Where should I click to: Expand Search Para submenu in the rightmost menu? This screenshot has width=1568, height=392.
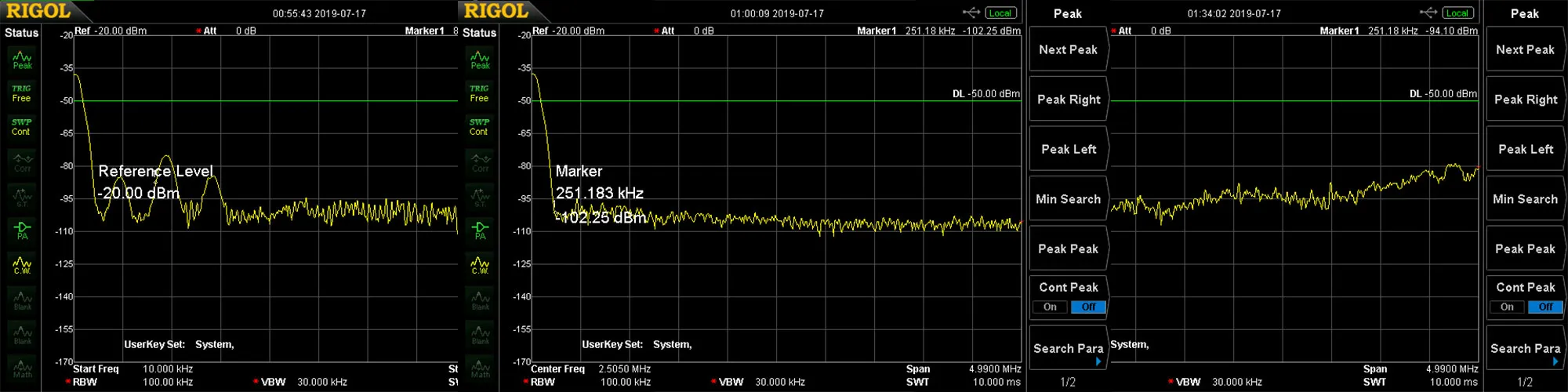click(1525, 349)
